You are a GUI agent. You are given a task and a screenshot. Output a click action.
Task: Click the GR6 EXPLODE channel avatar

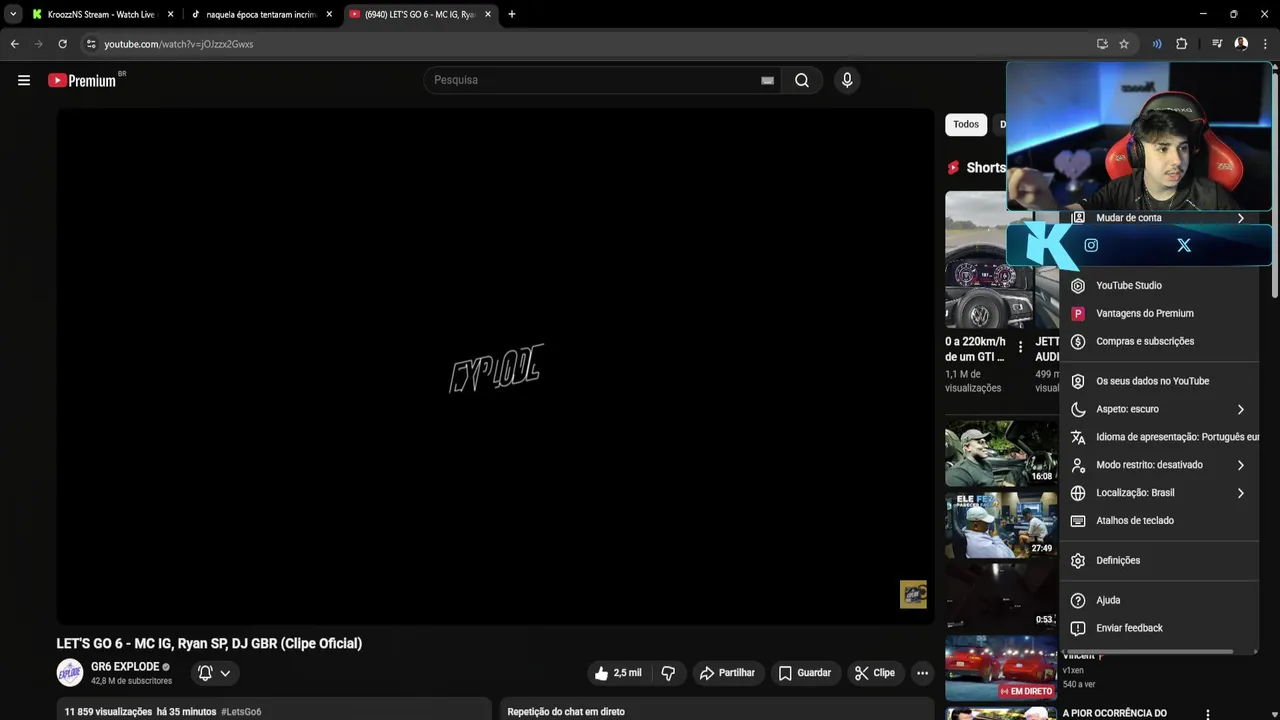pos(70,673)
